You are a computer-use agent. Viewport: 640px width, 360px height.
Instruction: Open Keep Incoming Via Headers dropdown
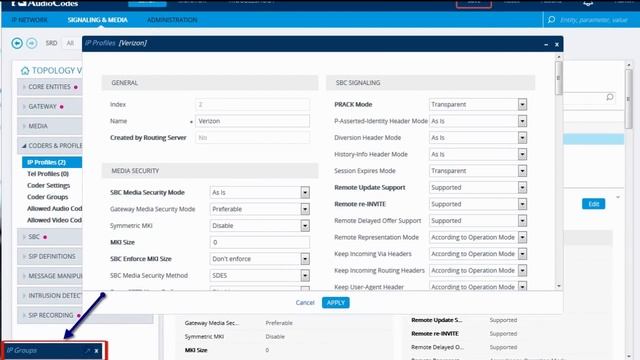coord(522,254)
